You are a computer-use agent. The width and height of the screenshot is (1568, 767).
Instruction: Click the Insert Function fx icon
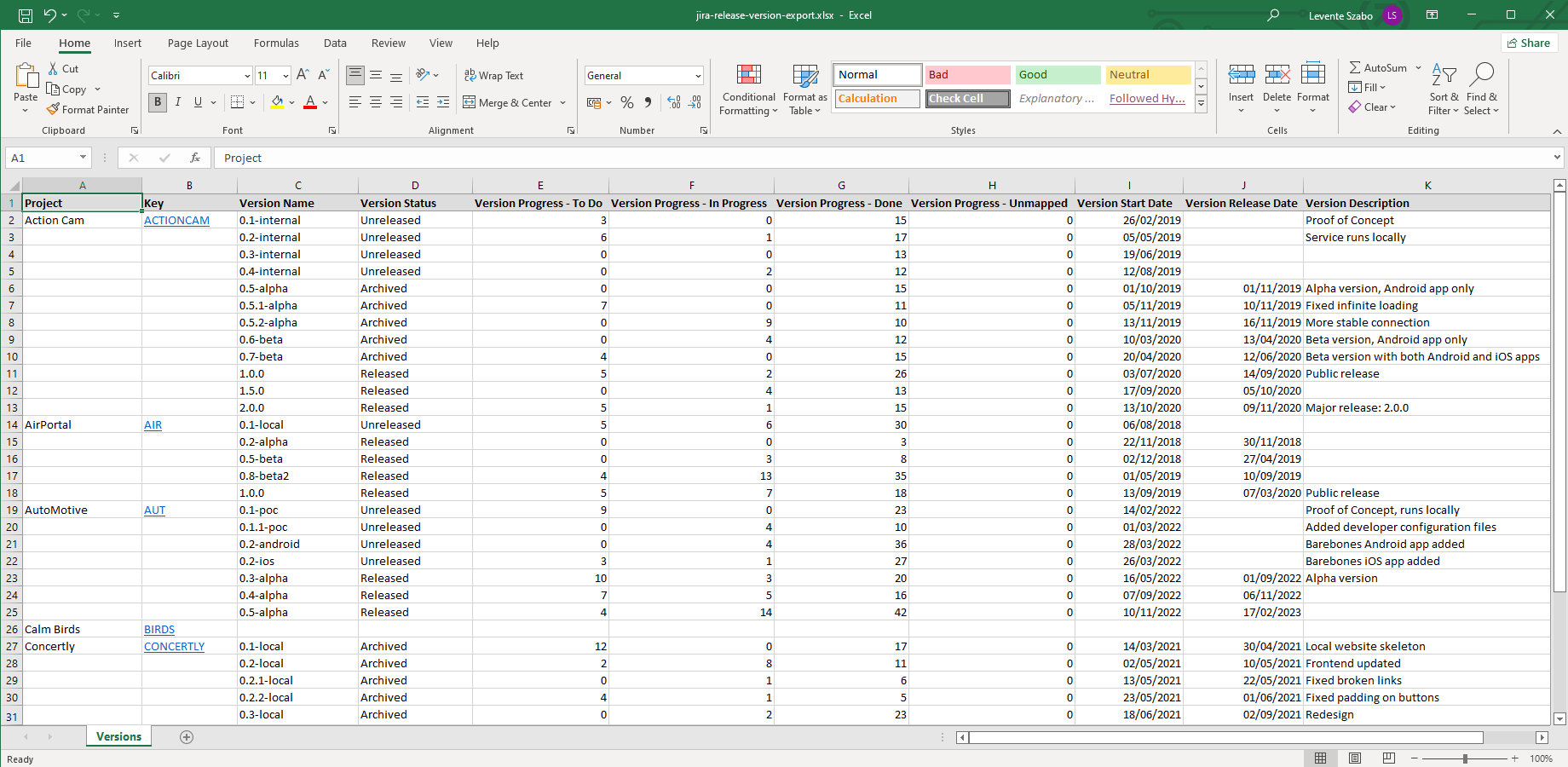(195, 158)
